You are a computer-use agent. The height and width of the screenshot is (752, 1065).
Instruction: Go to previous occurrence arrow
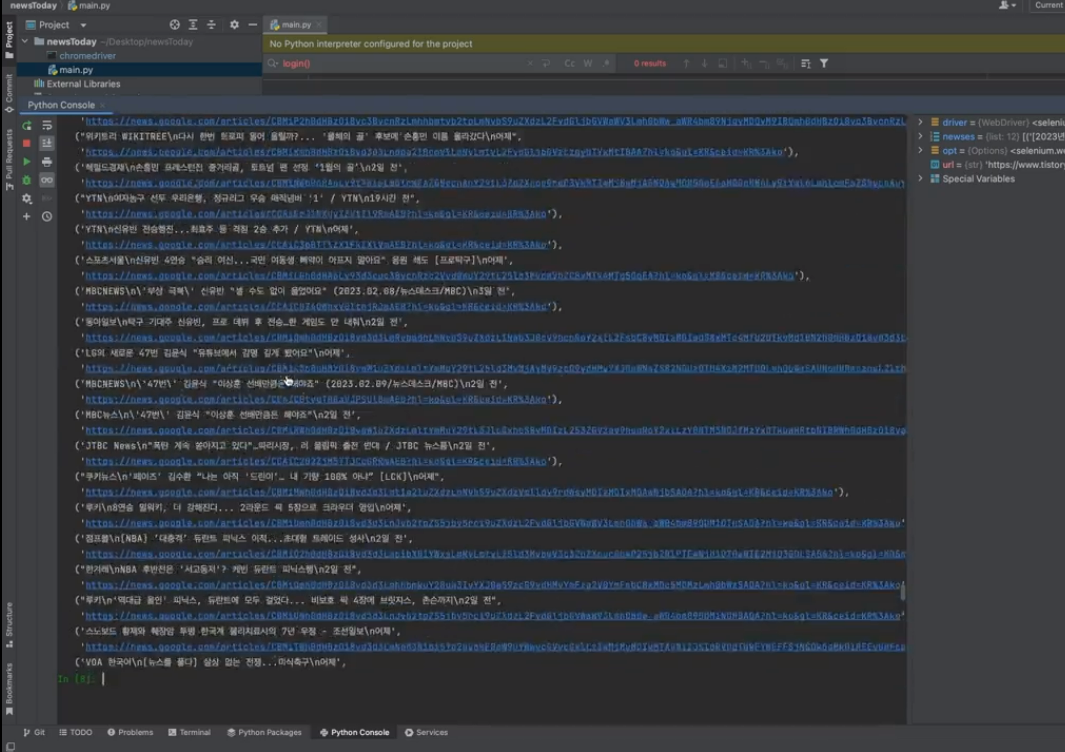[x=686, y=63]
